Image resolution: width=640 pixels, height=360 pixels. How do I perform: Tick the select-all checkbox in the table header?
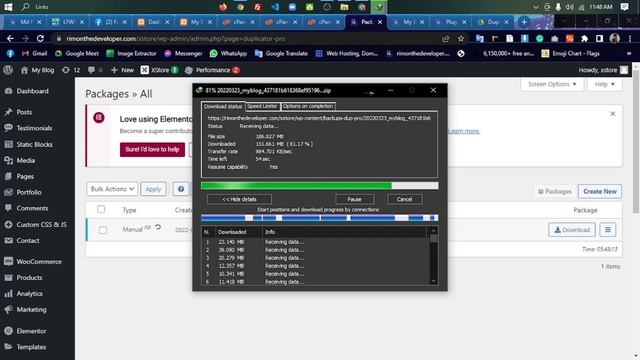point(101,209)
